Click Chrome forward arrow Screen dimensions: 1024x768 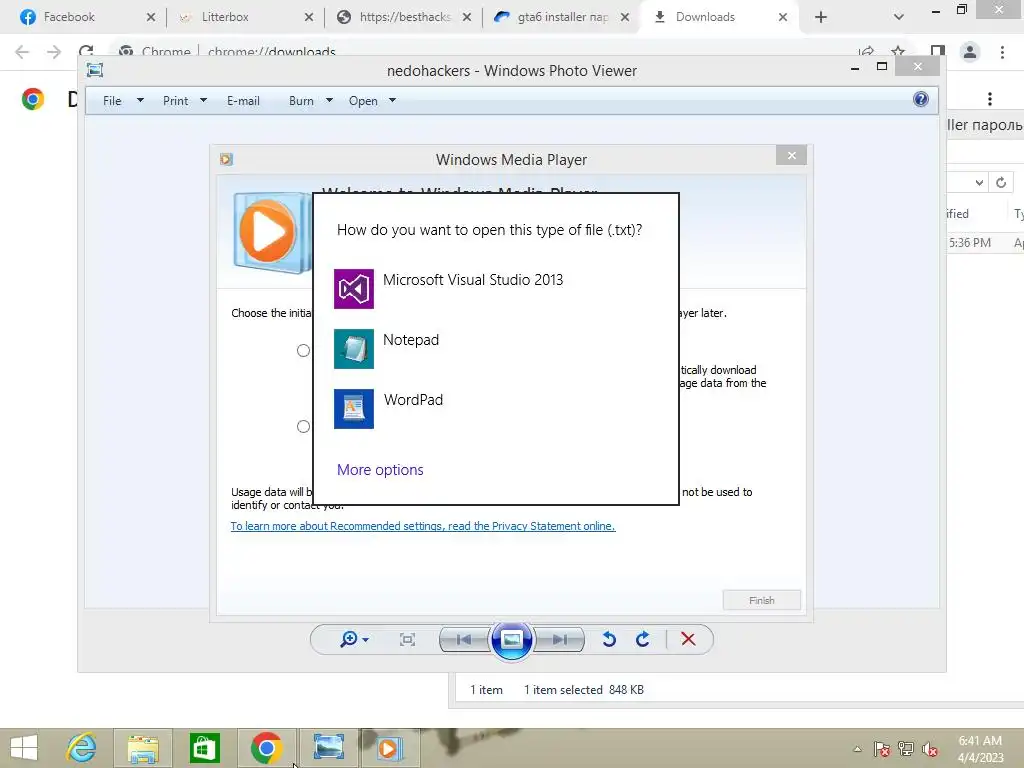click(x=54, y=52)
